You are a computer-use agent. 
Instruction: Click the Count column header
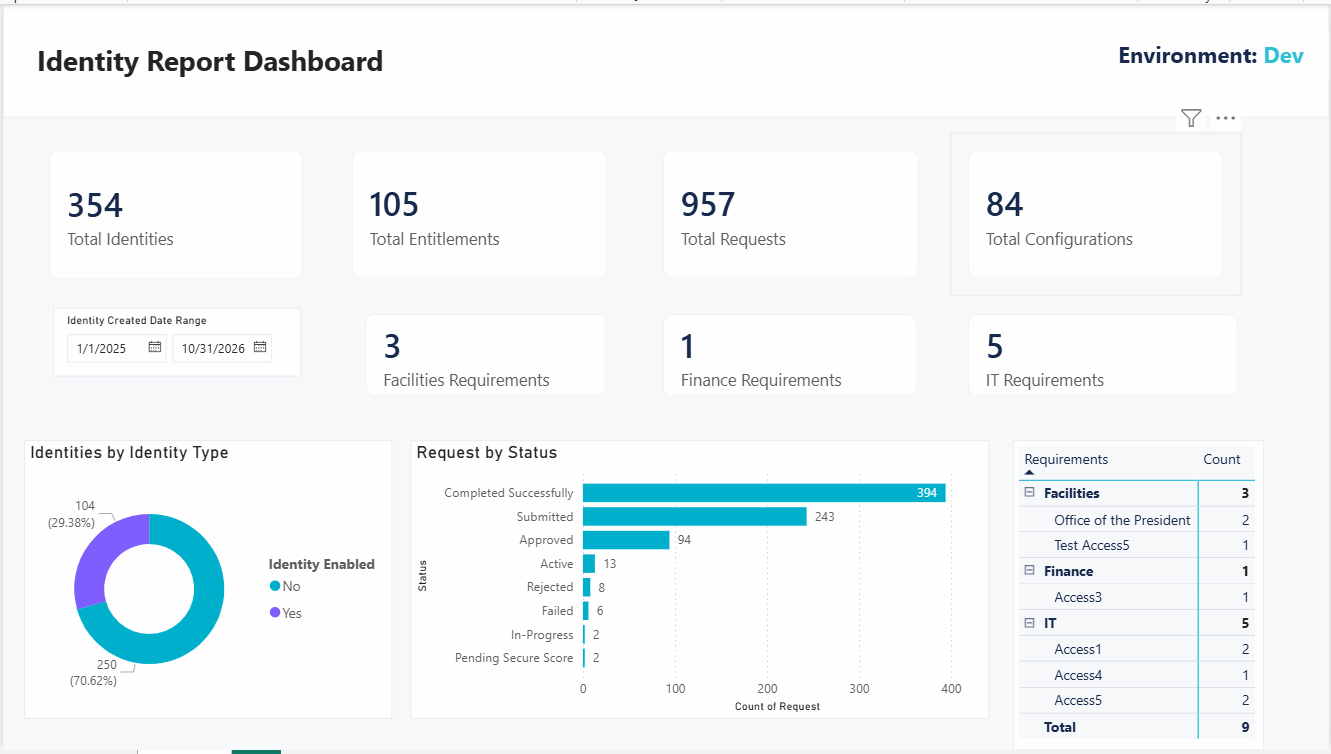(1221, 459)
